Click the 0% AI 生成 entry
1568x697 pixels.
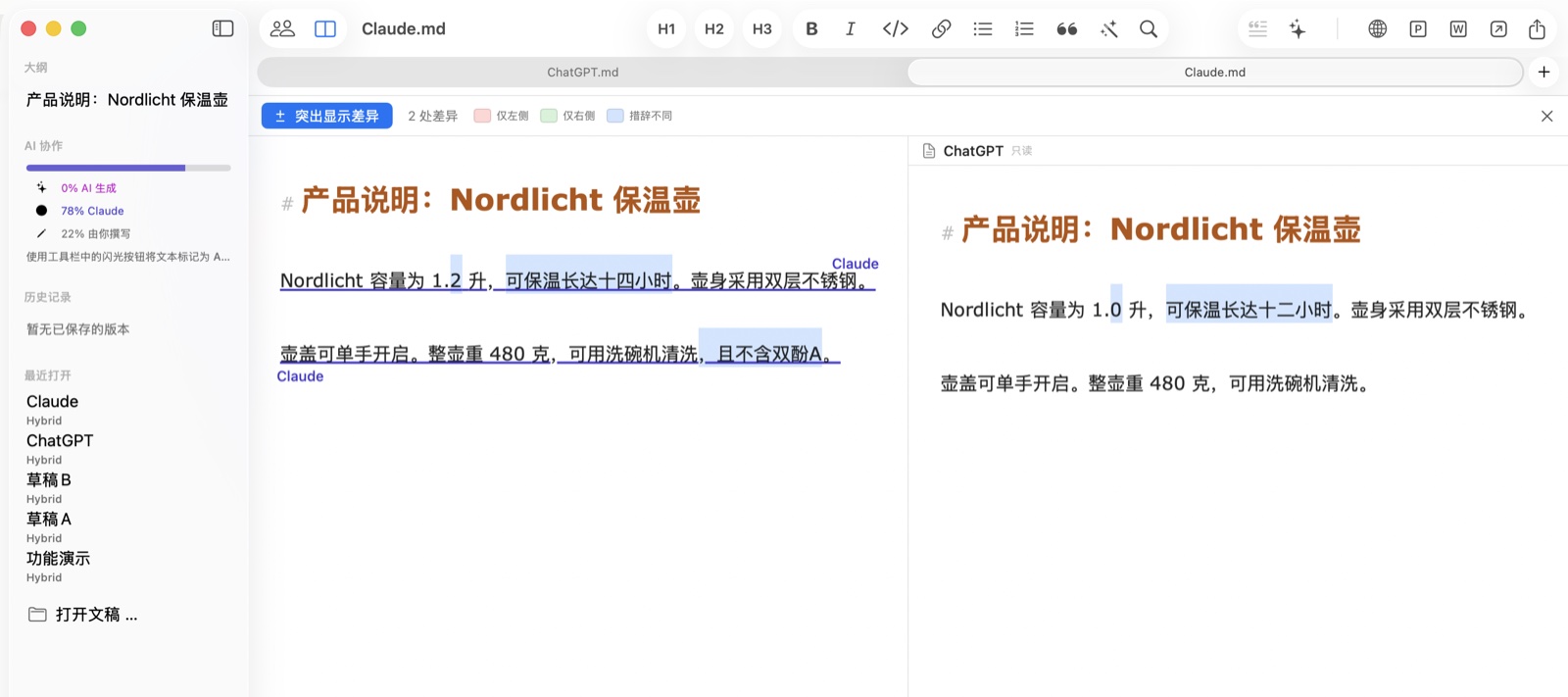pyautogui.click(x=88, y=188)
